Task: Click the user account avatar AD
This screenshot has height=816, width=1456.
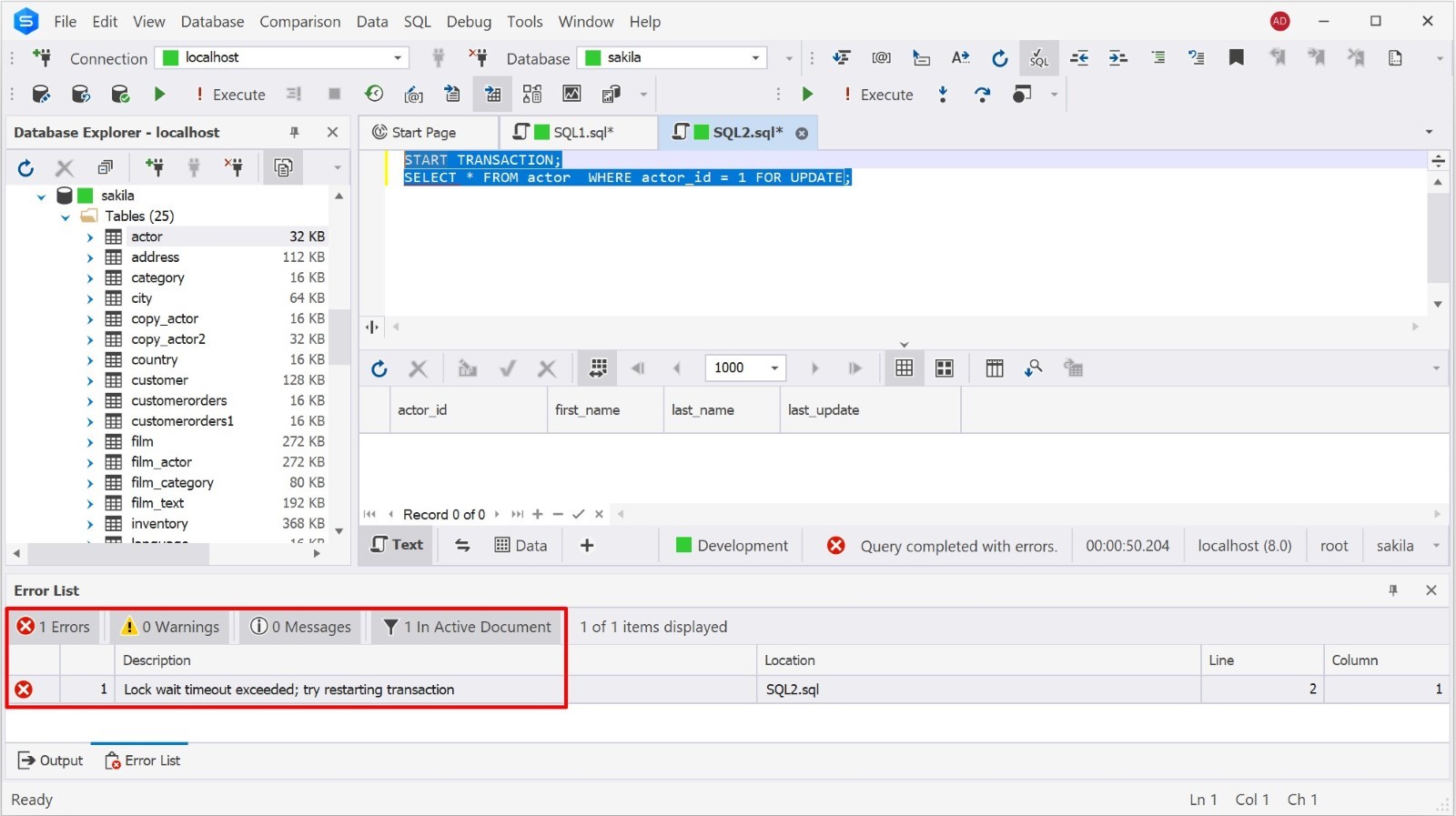Action: click(x=1279, y=21)
